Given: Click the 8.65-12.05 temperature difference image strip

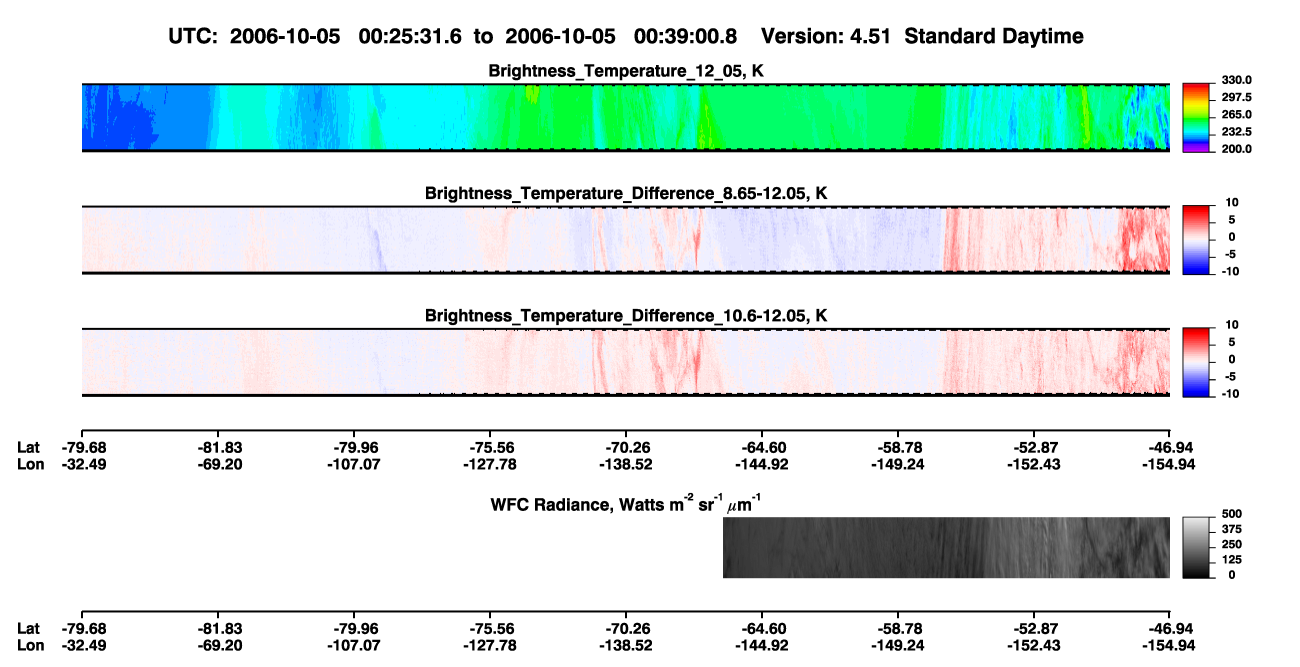Looking at the screenshot, I should point(625,240).
